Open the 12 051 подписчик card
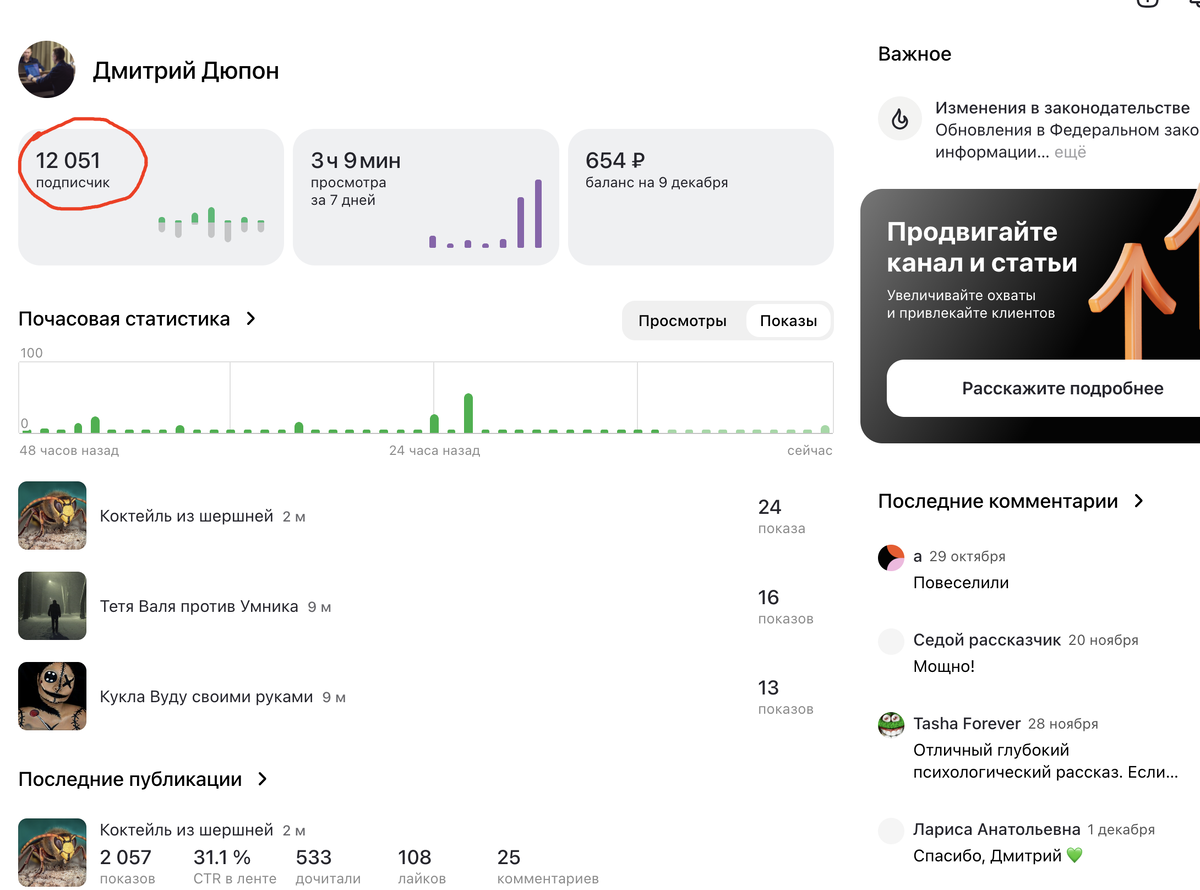Screen dimensions: 1200x890 point(151,197)
